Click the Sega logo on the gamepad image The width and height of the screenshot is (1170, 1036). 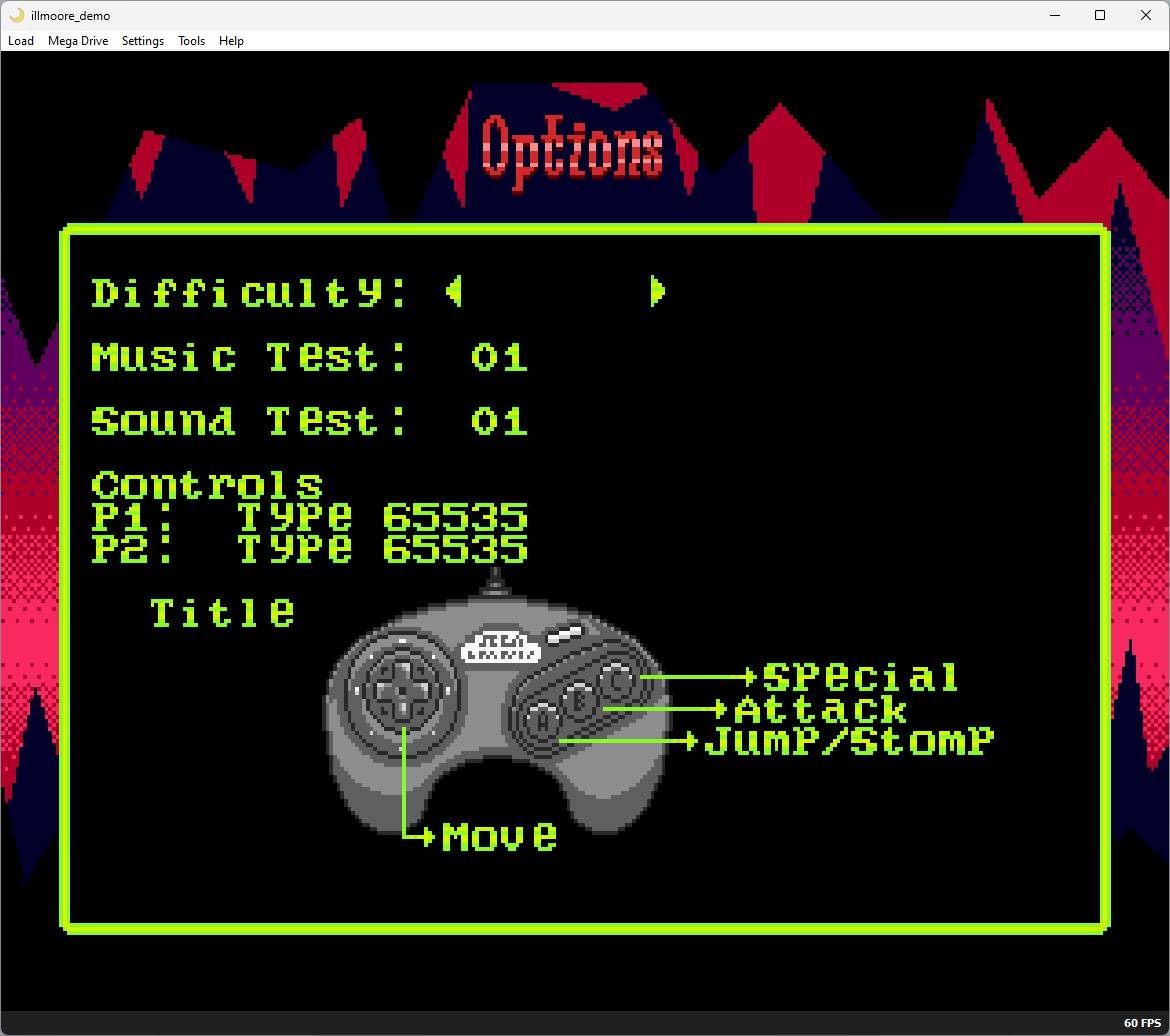tap(500, 648)
